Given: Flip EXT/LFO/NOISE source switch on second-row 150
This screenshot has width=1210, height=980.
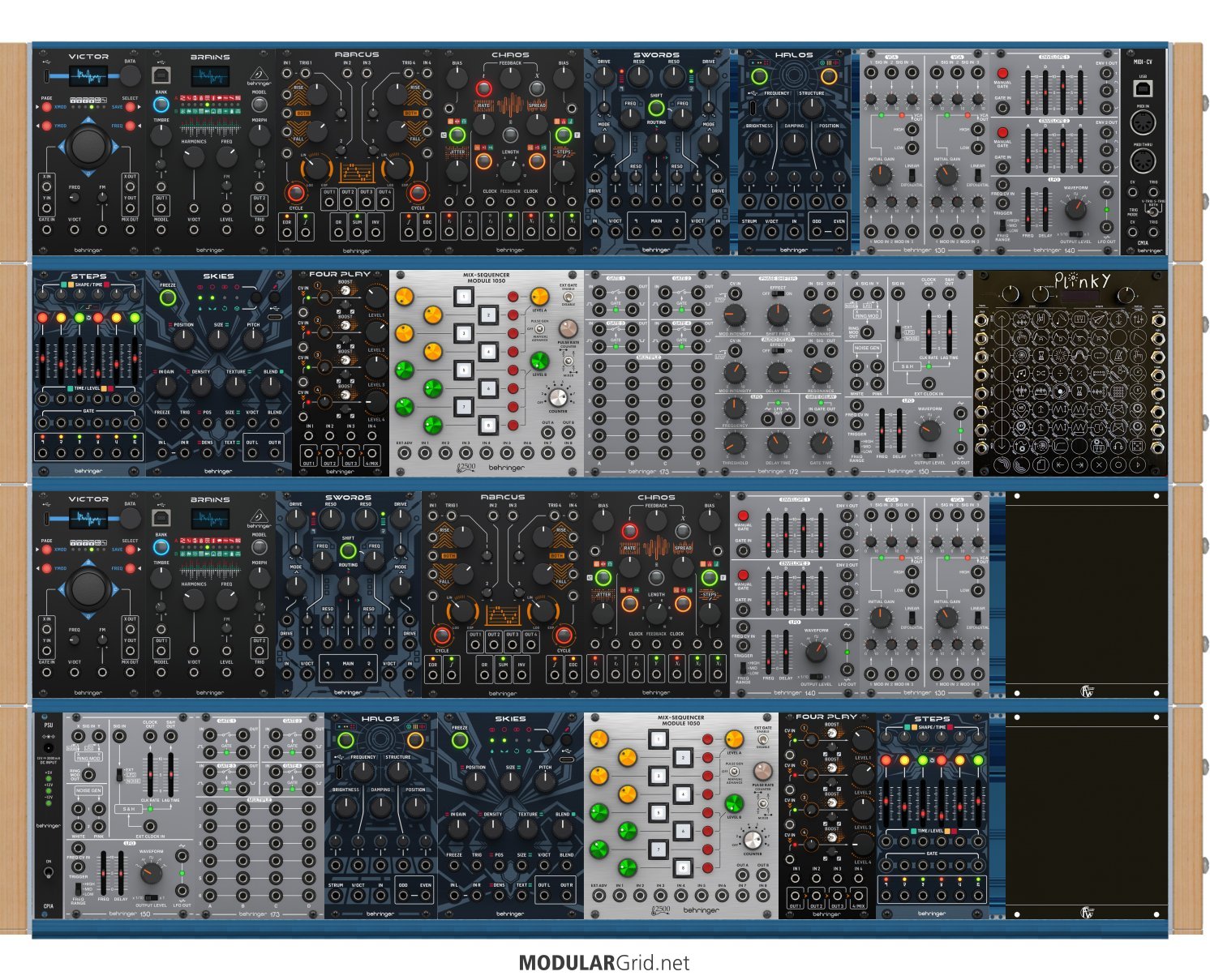Looking at the screenshot, I should pyautogui.click(x=898, y=332).
